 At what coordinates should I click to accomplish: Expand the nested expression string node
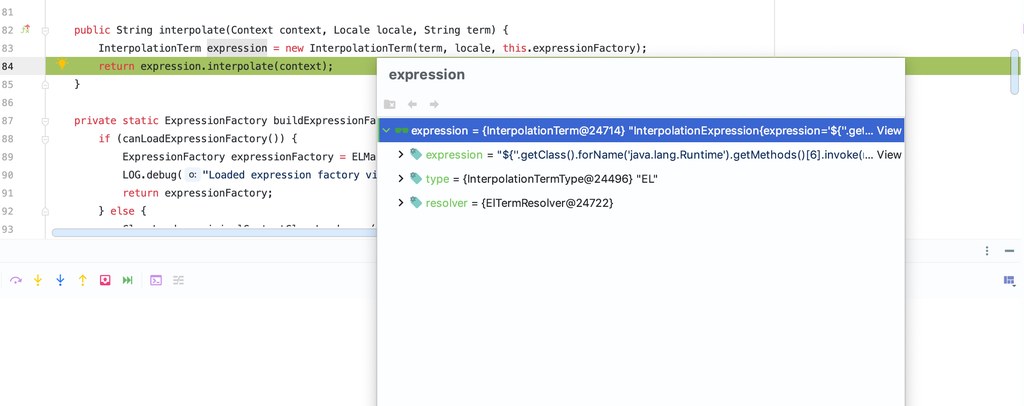tap(401, 154)
